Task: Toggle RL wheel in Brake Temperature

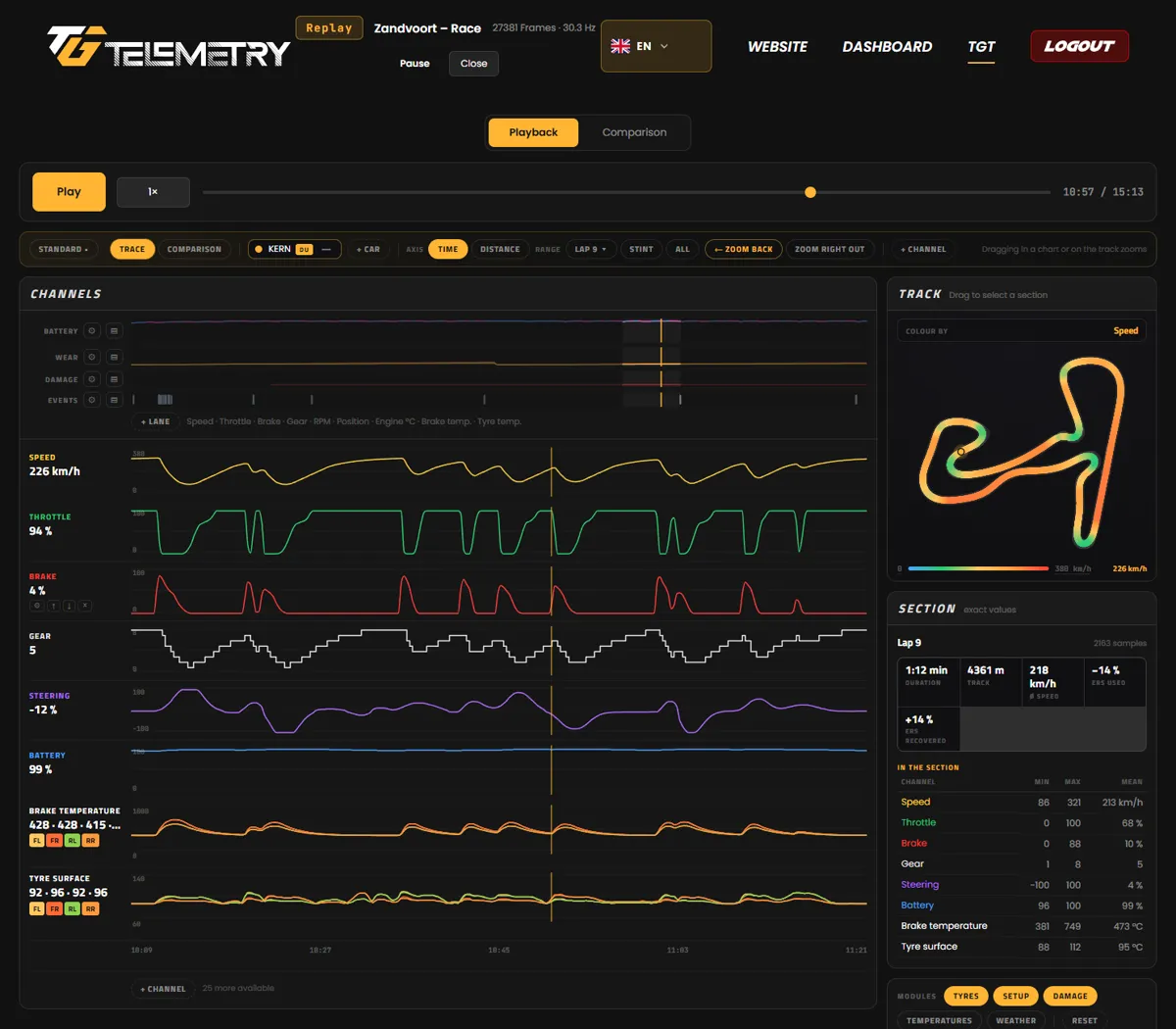Action: point(73,841)
